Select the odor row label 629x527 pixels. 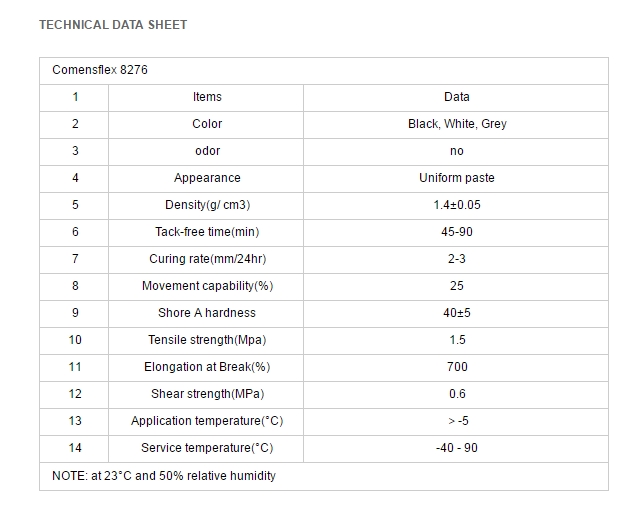click(207, 151)
